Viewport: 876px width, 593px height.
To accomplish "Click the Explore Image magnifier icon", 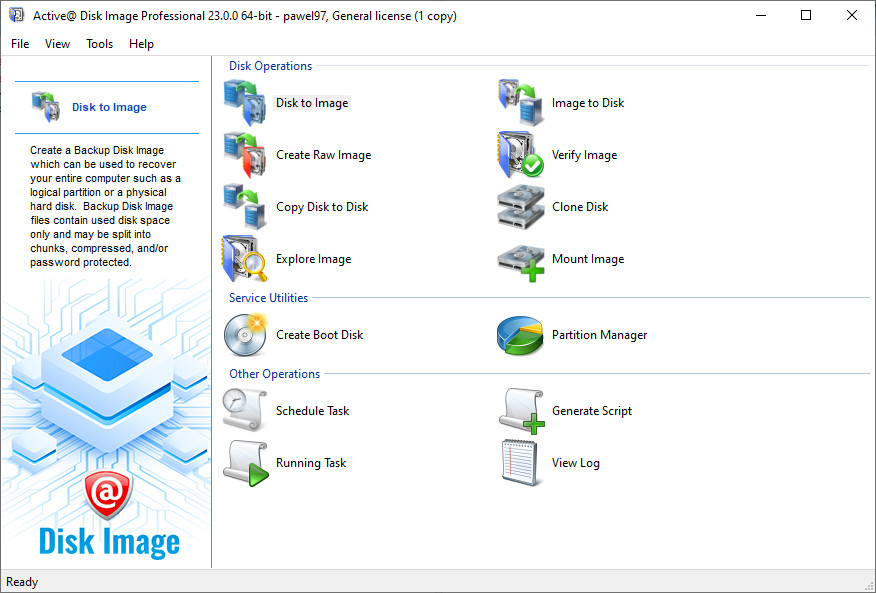I will coord(245,259).
